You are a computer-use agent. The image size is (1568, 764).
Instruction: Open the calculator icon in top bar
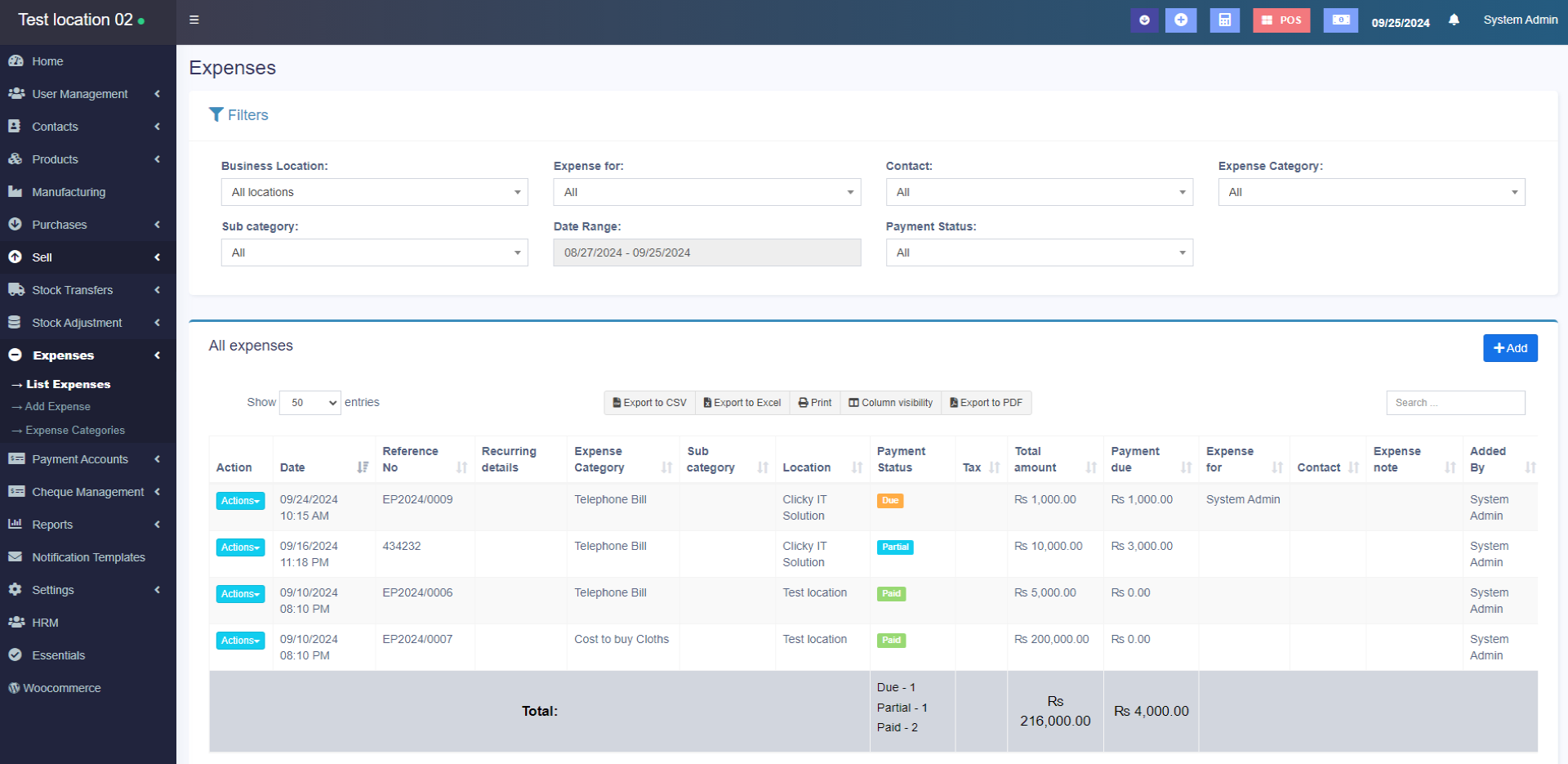point(1224,20)
